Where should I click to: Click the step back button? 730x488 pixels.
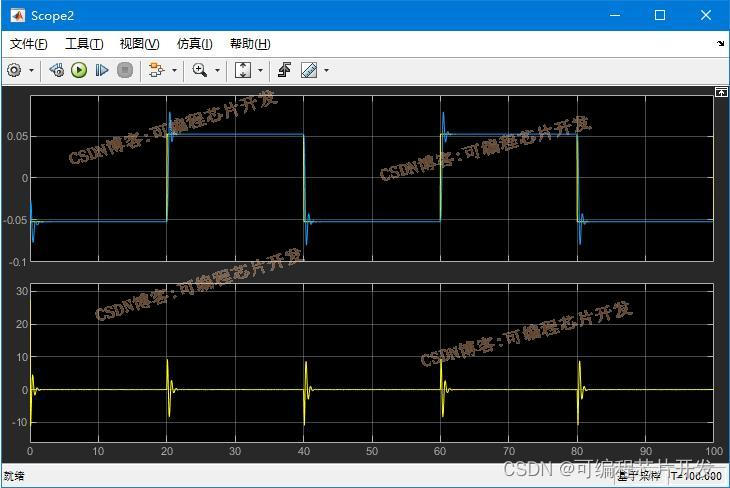pos(56,70)
